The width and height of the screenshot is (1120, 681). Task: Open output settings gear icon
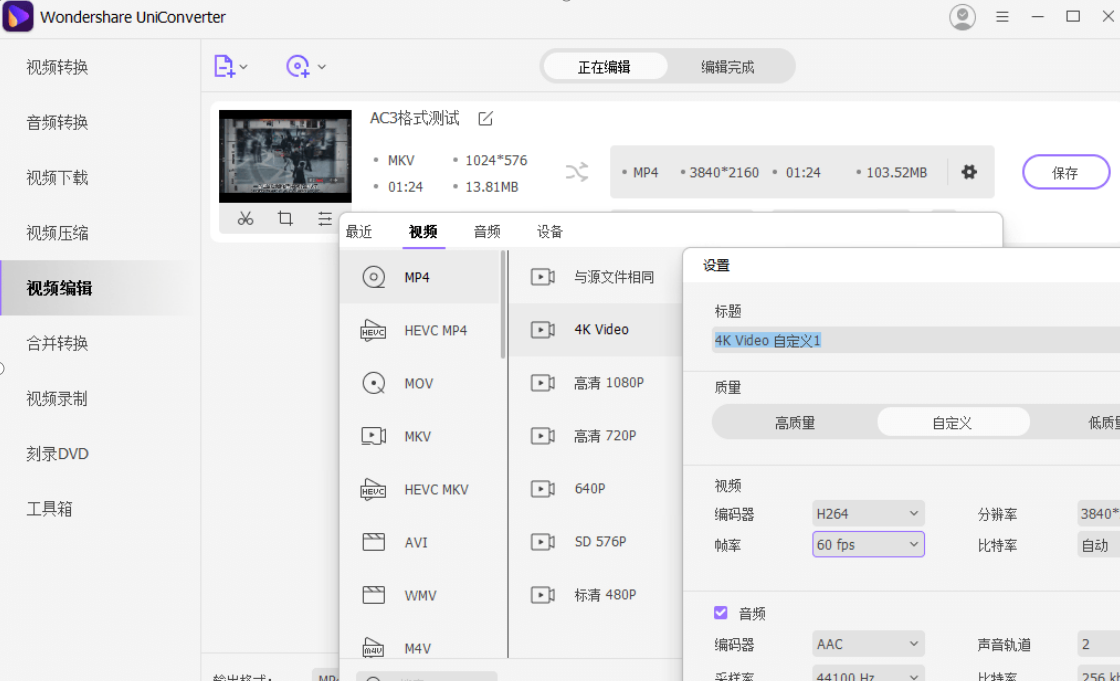969,172
